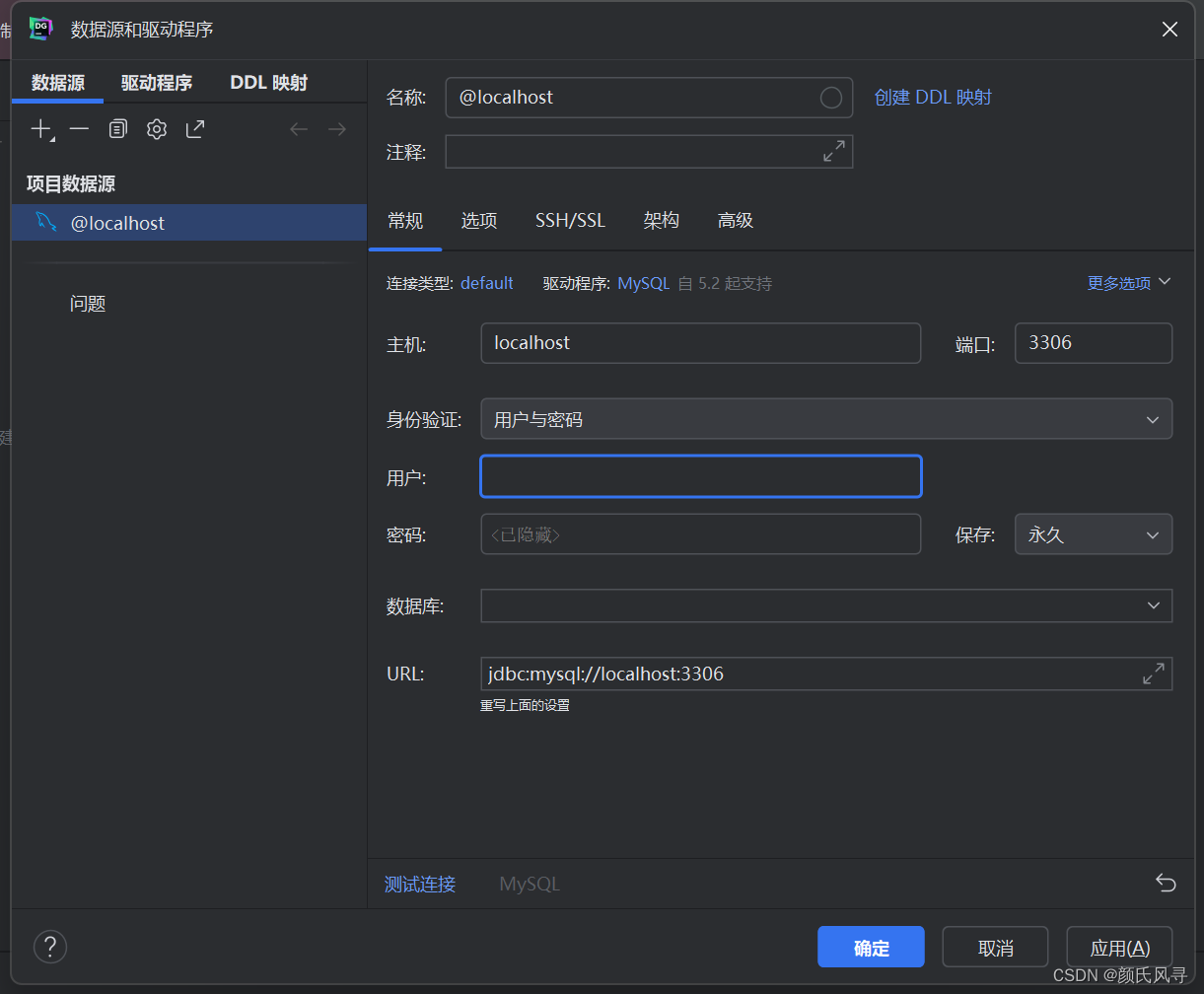Click the MySQL driver link
The height and width of the screenshot is (994, 1204).
[x=644, y=283]
